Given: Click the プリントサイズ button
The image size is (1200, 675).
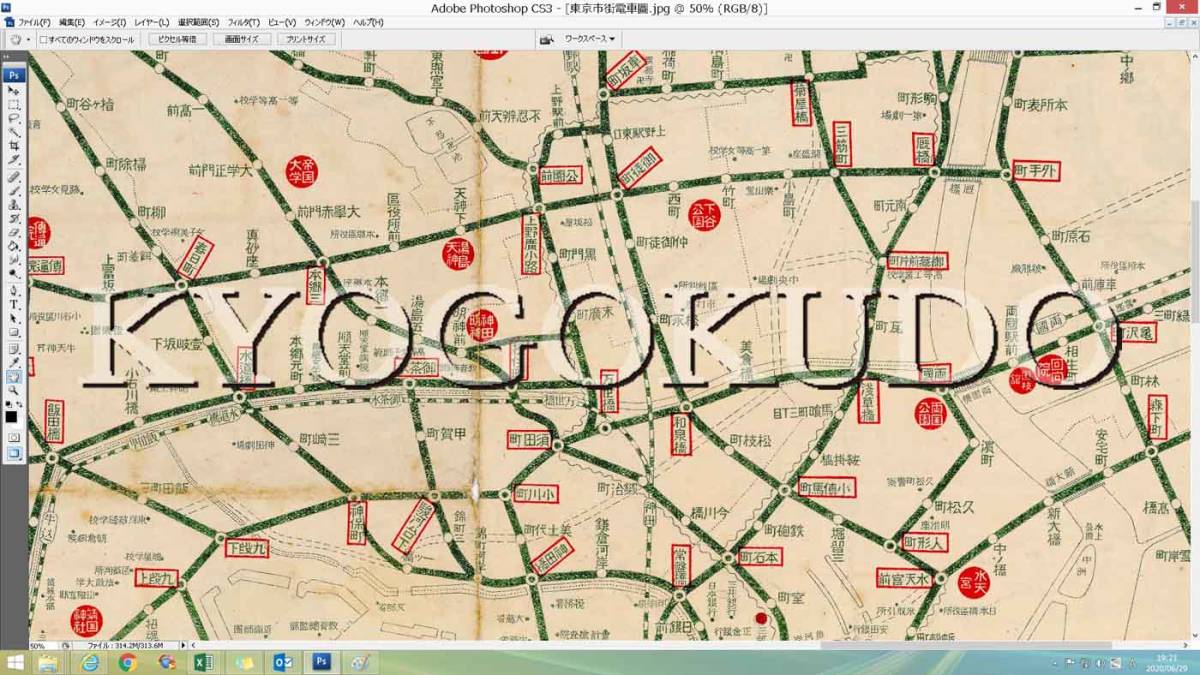Looking at the screenshot, I should 305,39.
